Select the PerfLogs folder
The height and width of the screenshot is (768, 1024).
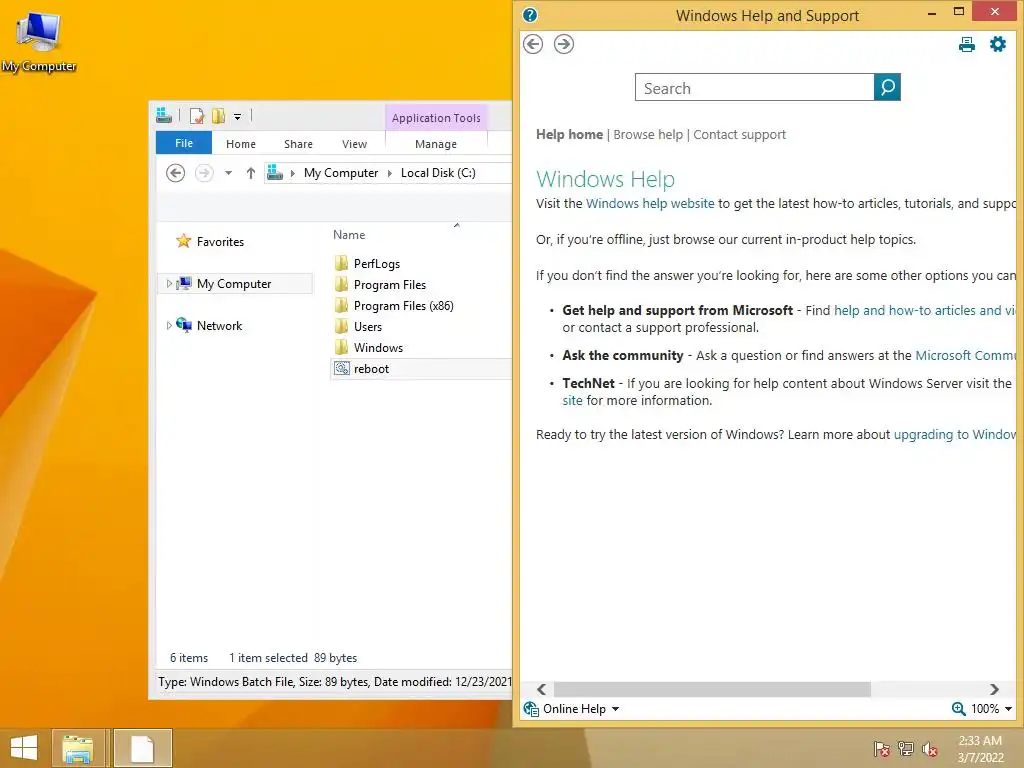pyautogui.click(x=377, y=263)
